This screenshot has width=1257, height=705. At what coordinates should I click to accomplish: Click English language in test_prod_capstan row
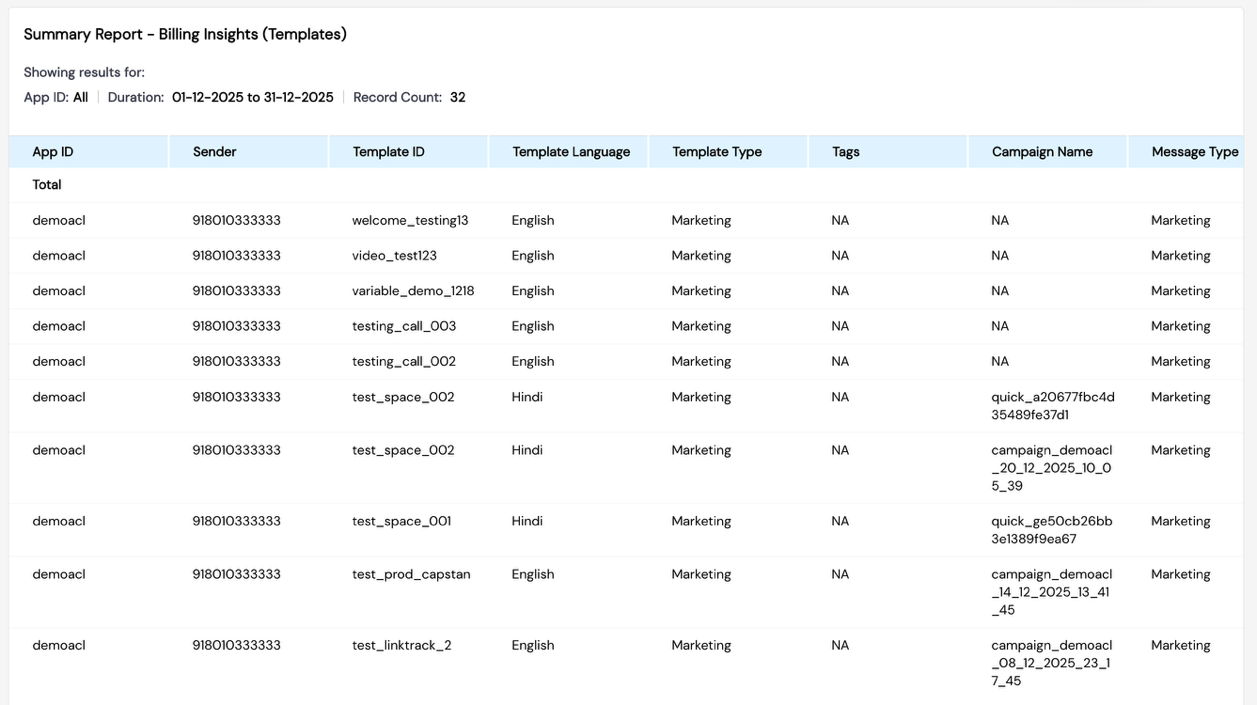point(533,574)
